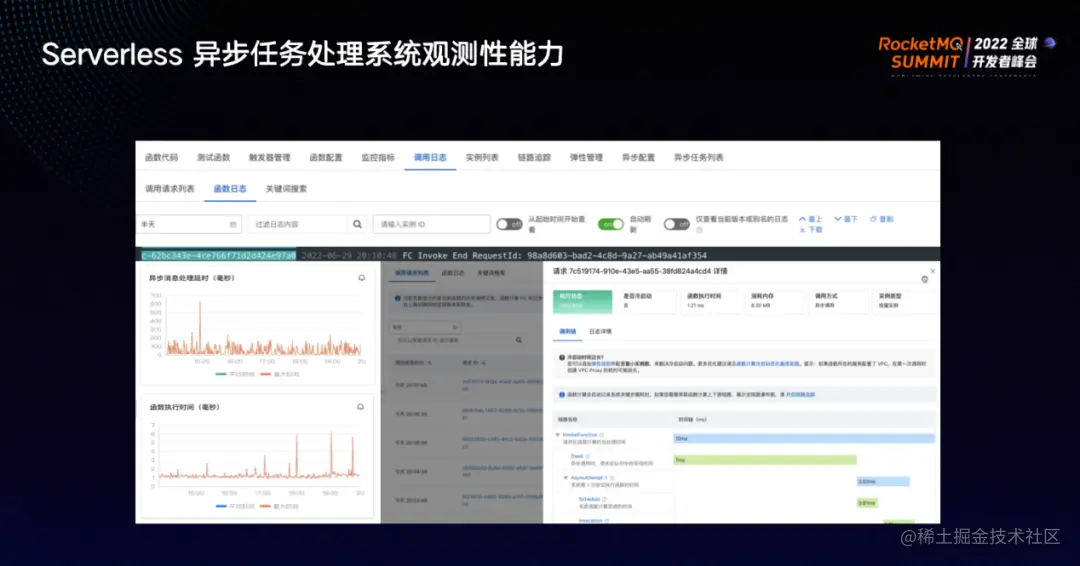Click the Dwell trace span name
1080x566 pixels.
pyautogui.click(x=577, y=457)
